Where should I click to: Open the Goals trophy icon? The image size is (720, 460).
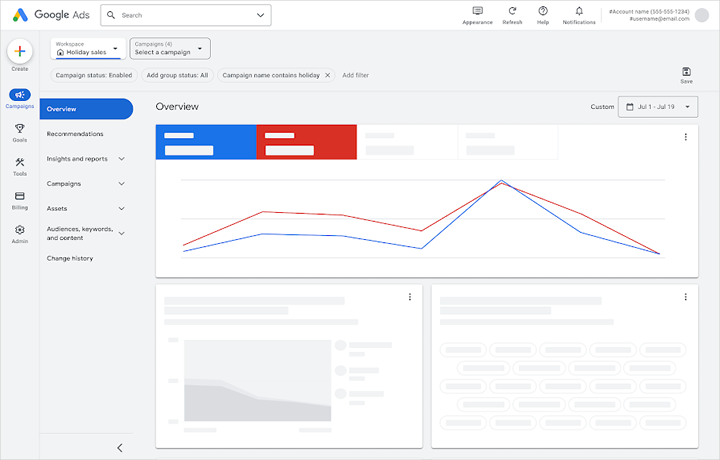point(20,130)
